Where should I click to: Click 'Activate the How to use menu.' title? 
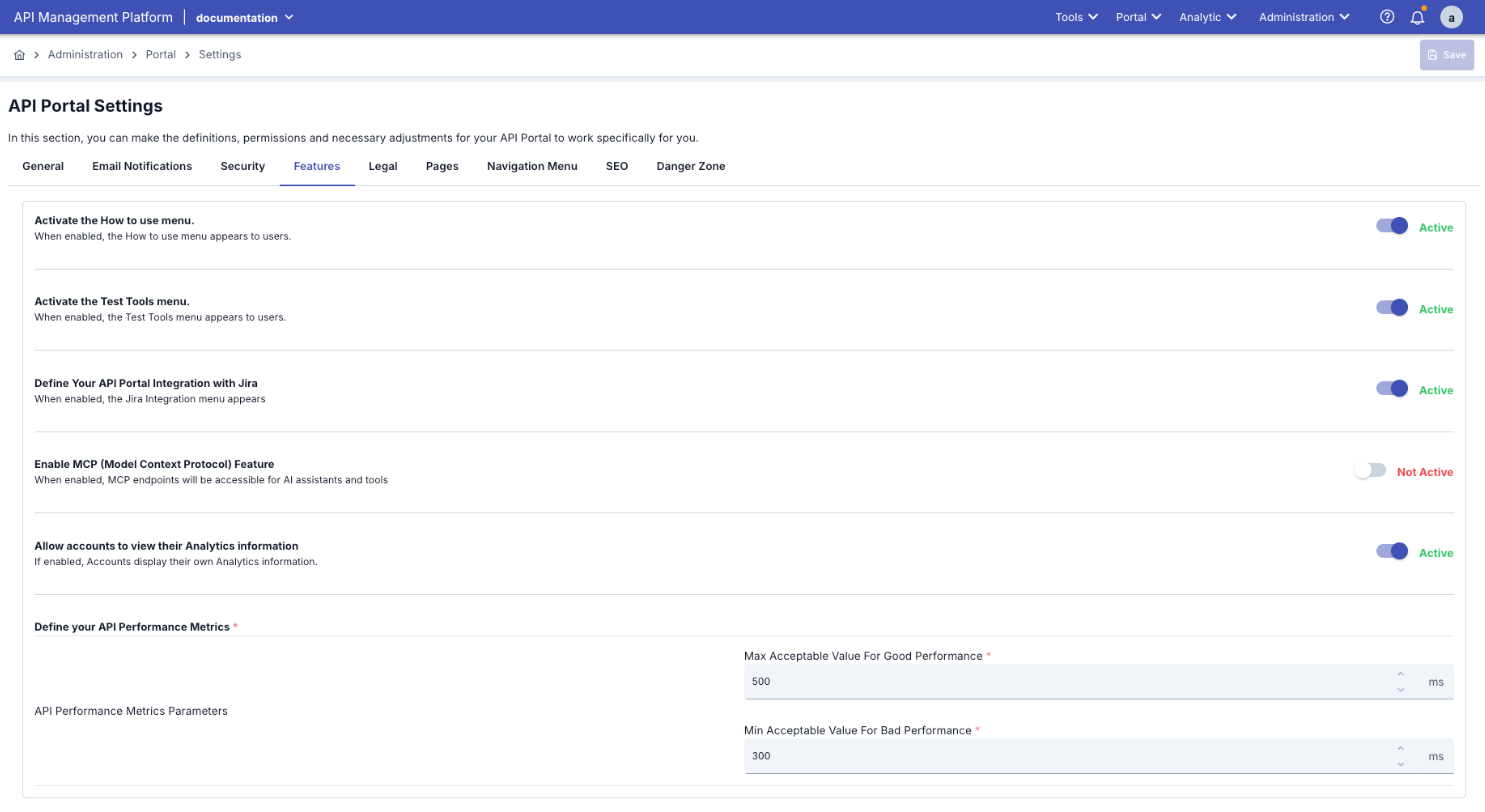click(114, 220)
